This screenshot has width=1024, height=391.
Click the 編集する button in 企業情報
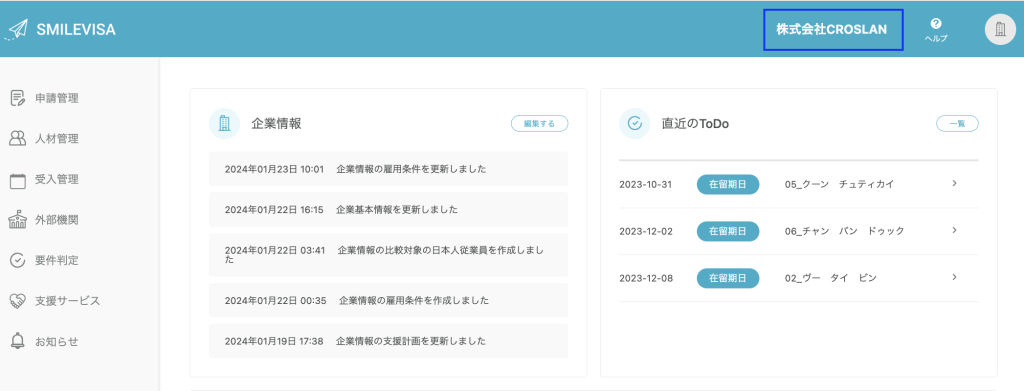pyautogui.click(x=539, y=123)
